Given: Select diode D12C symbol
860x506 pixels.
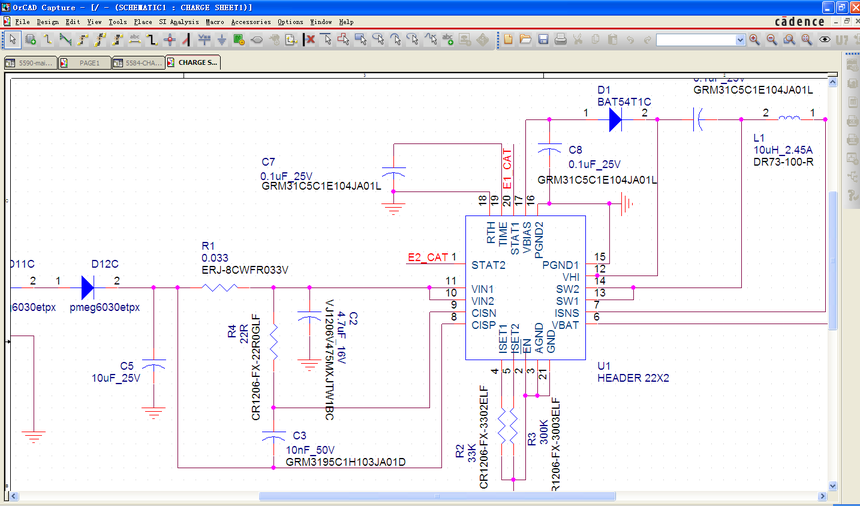Looking at the screenshot, I should click(x=87, y=287).
